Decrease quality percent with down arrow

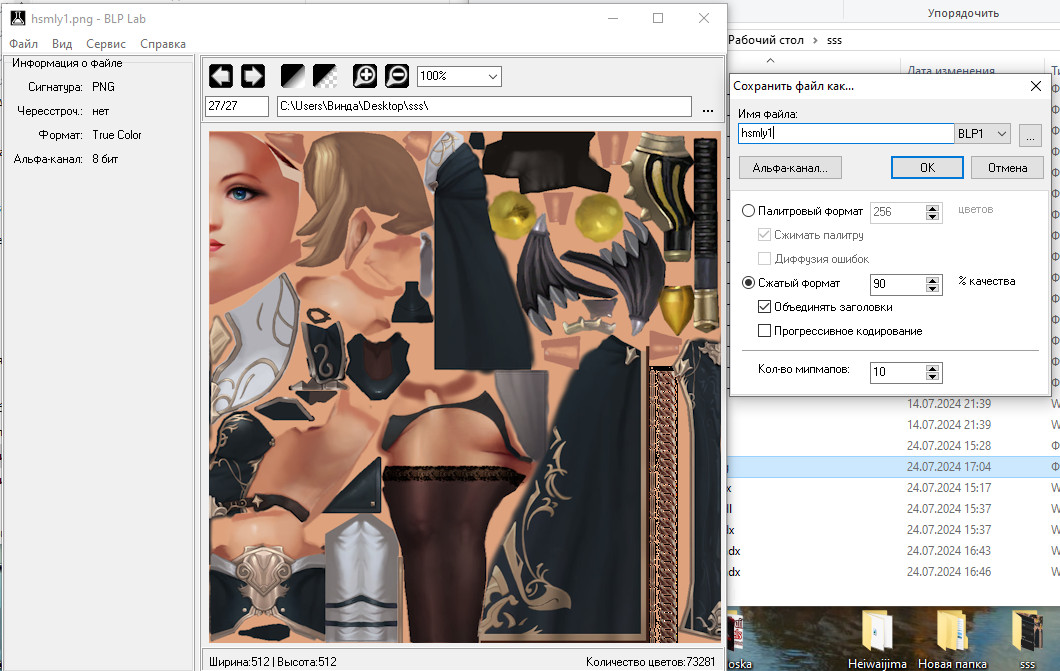pyautogui.click(x=932, y=289)
